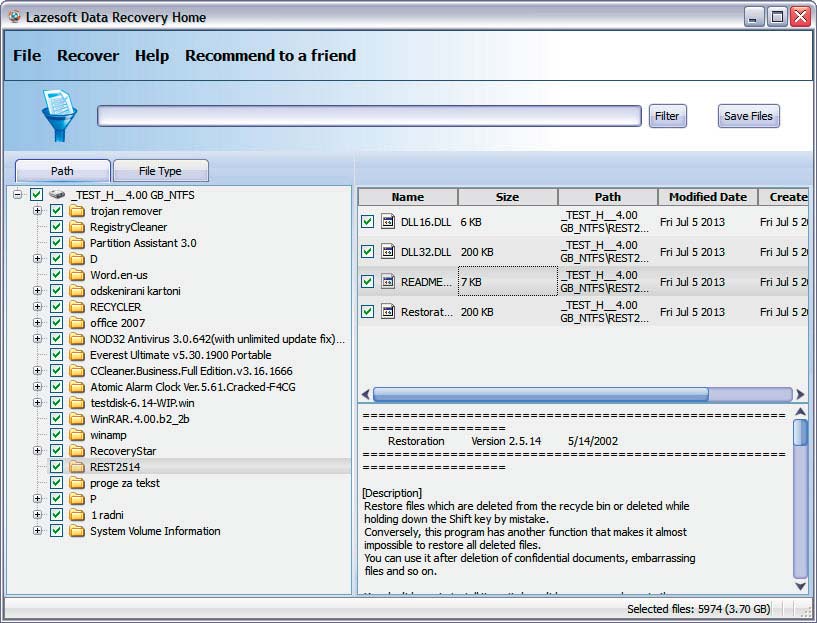Click the Partition Assistant 3.0 folder icon

click(77, 243)
